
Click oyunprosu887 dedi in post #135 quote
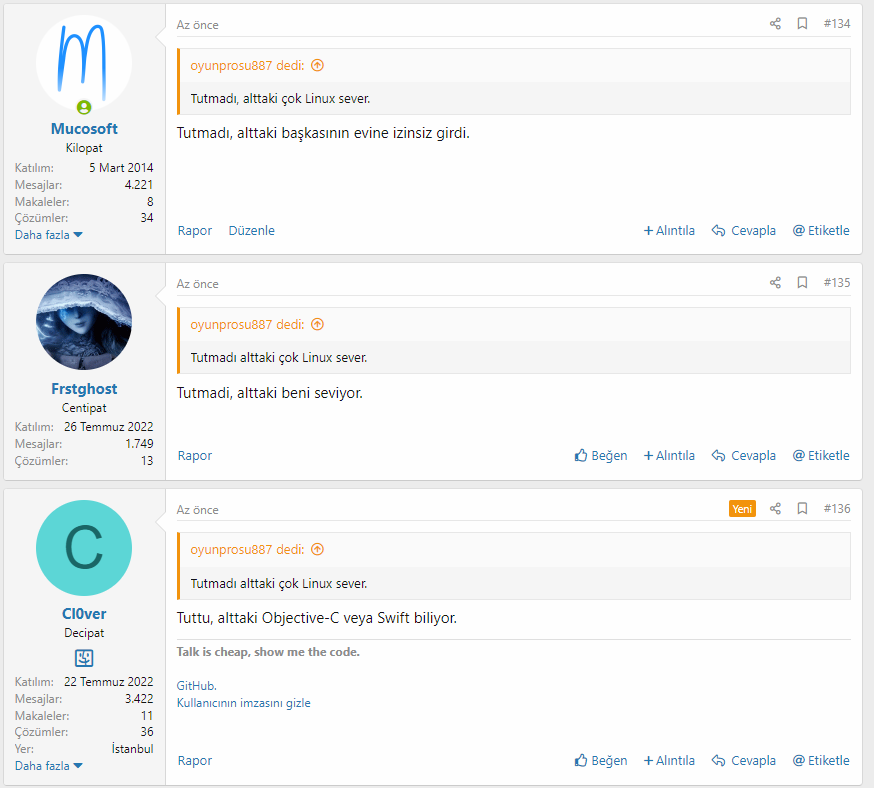pos(247,324)
